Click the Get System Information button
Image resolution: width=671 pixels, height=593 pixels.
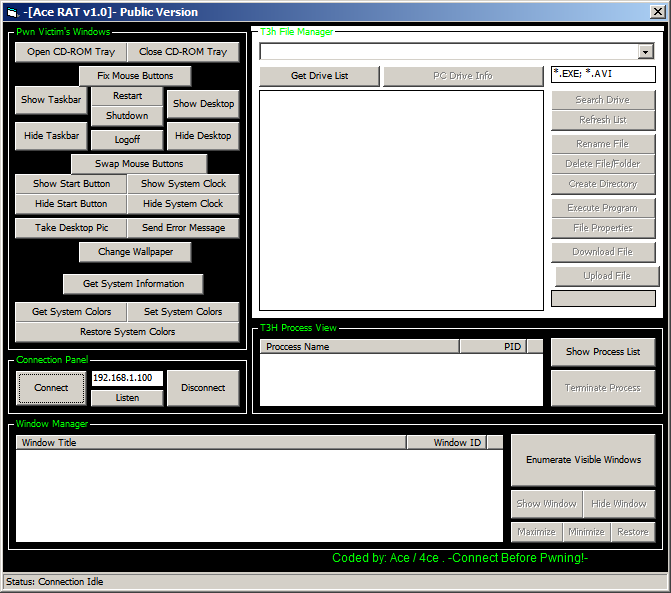133,284
